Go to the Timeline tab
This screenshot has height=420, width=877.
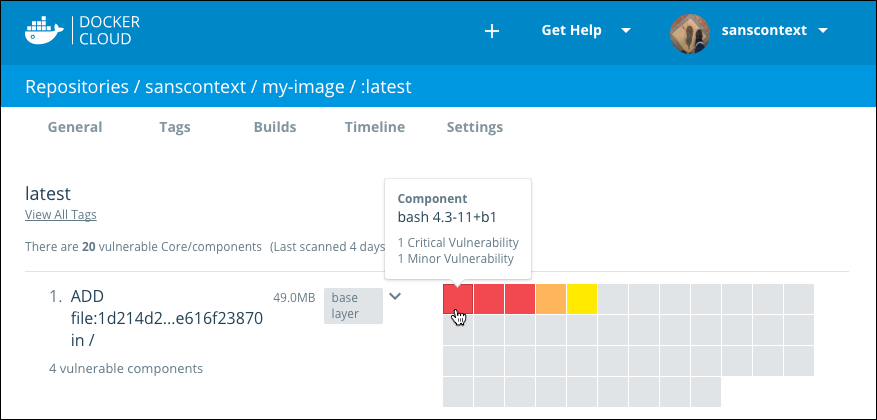[x=374, y=127]
